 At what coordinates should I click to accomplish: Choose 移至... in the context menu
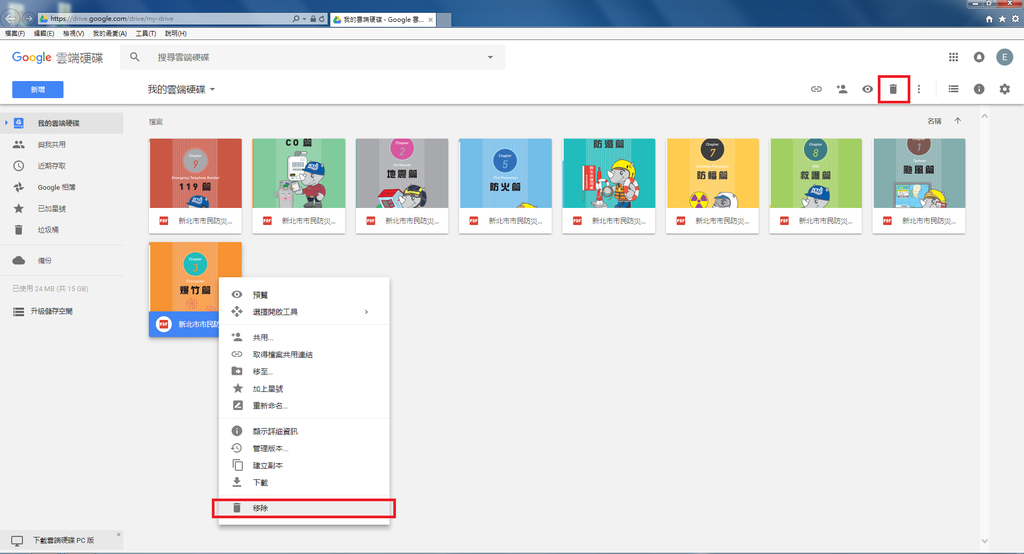(304, 371)
